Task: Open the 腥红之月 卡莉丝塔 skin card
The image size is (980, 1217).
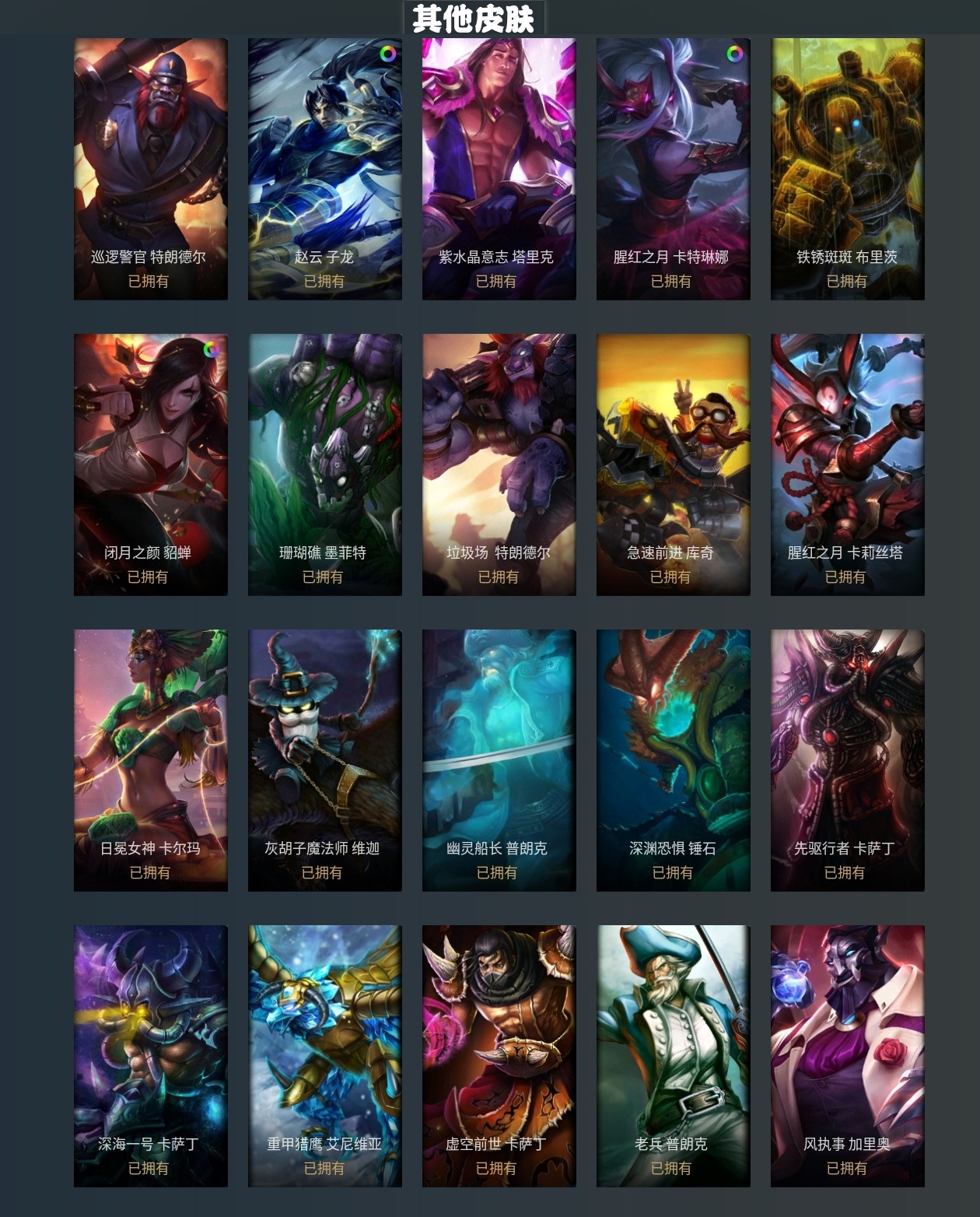Action: [x=848, y=465]
